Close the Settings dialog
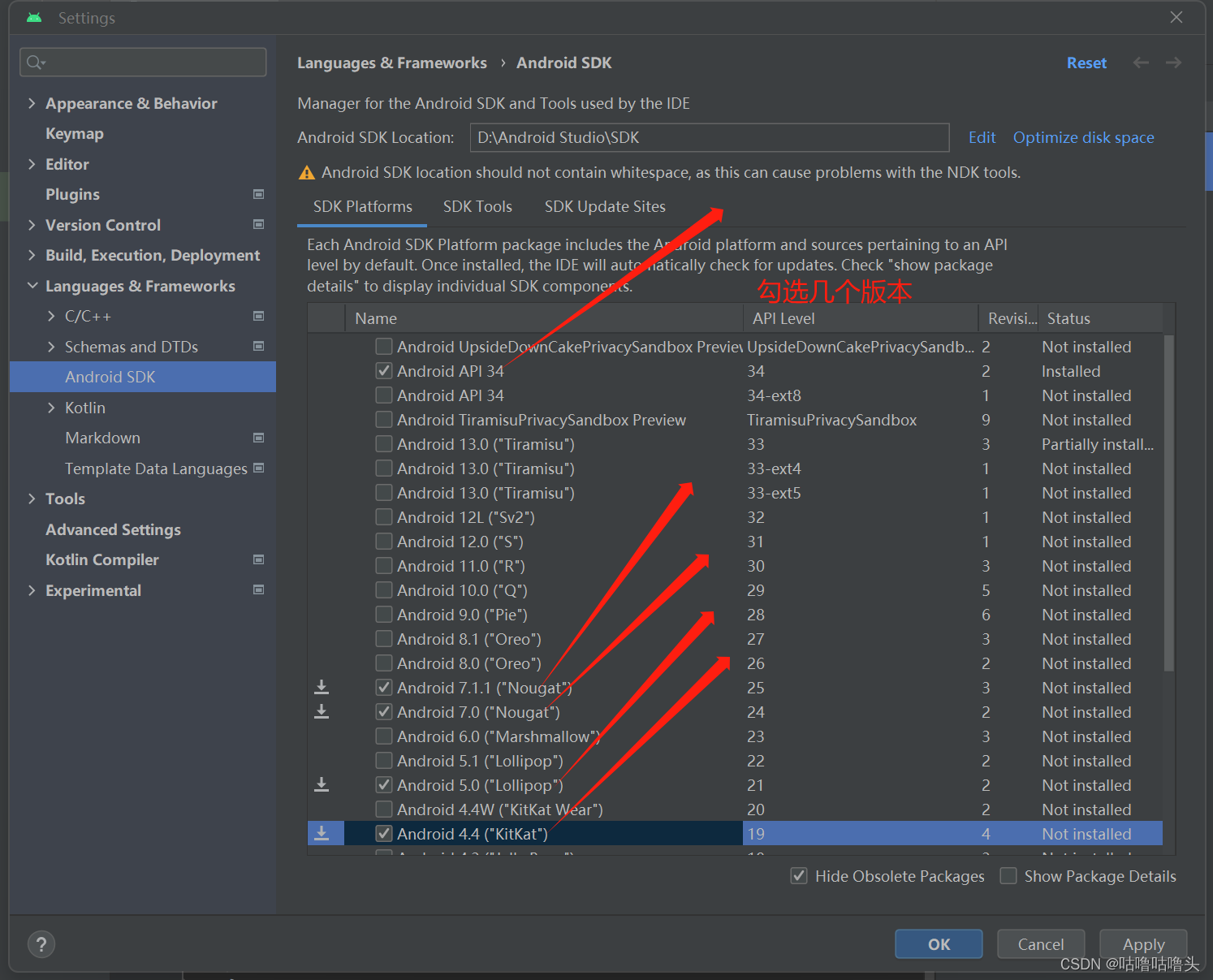 click(x=1176, y=17)
